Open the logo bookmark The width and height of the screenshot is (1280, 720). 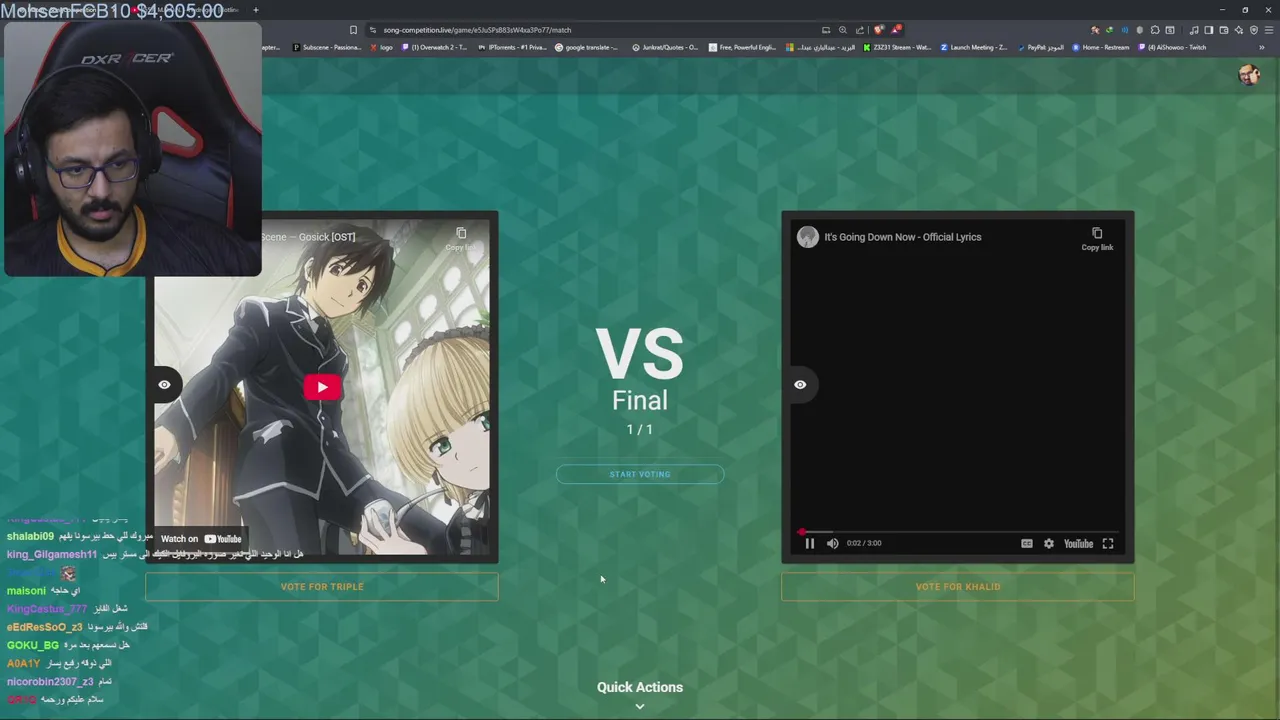point(381,47)
